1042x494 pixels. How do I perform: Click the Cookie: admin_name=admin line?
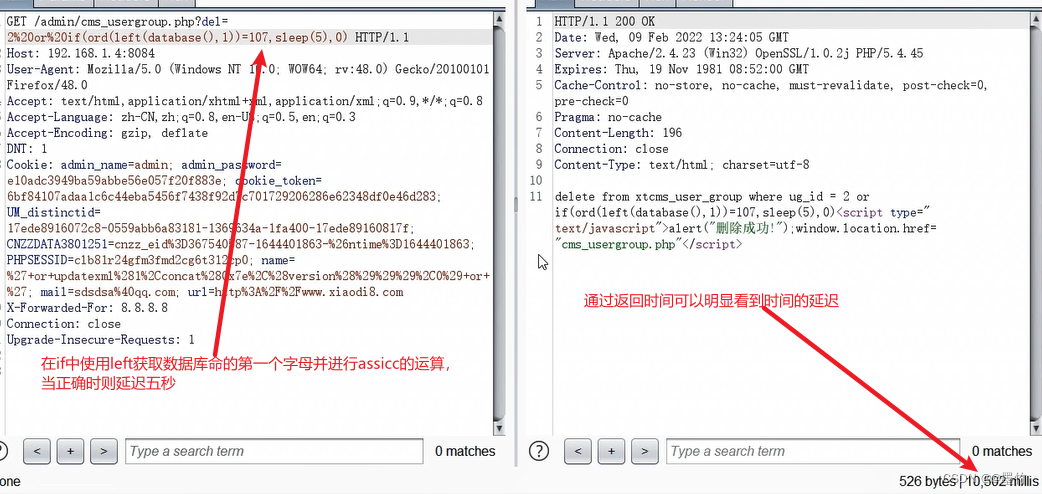click(x=145, y=164)
